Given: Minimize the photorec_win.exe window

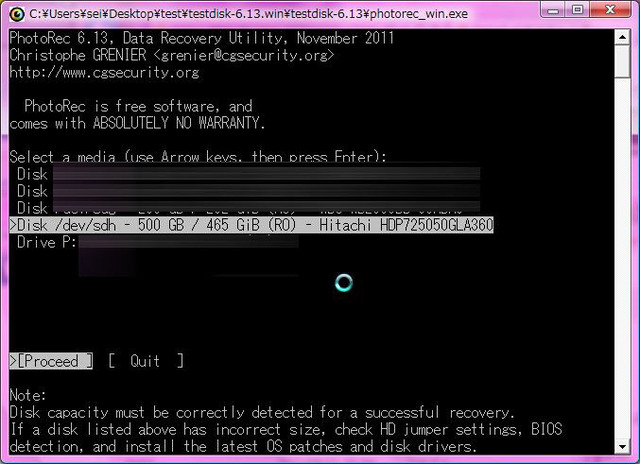Looking at the screenshot, I should pos(553,10).
